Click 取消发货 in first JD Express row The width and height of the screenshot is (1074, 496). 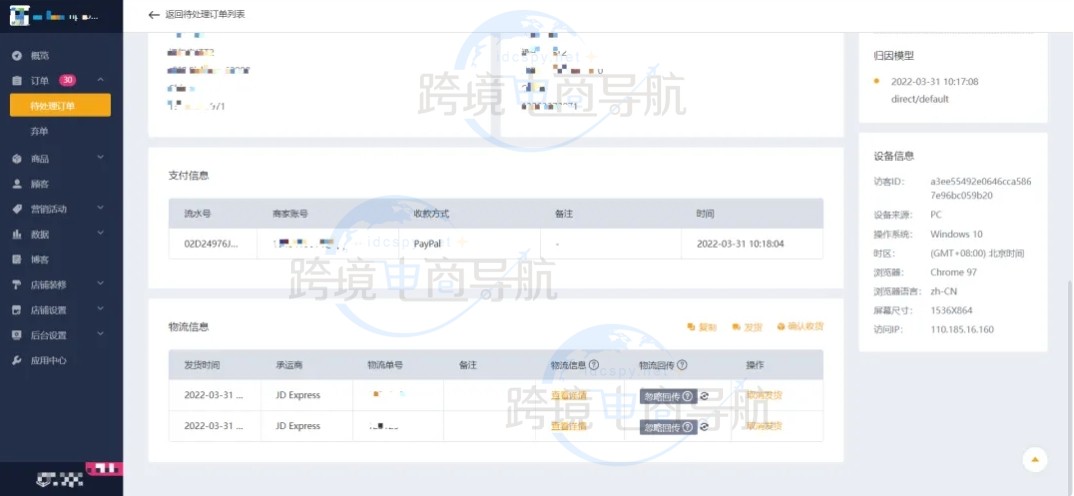click(764, 395)
